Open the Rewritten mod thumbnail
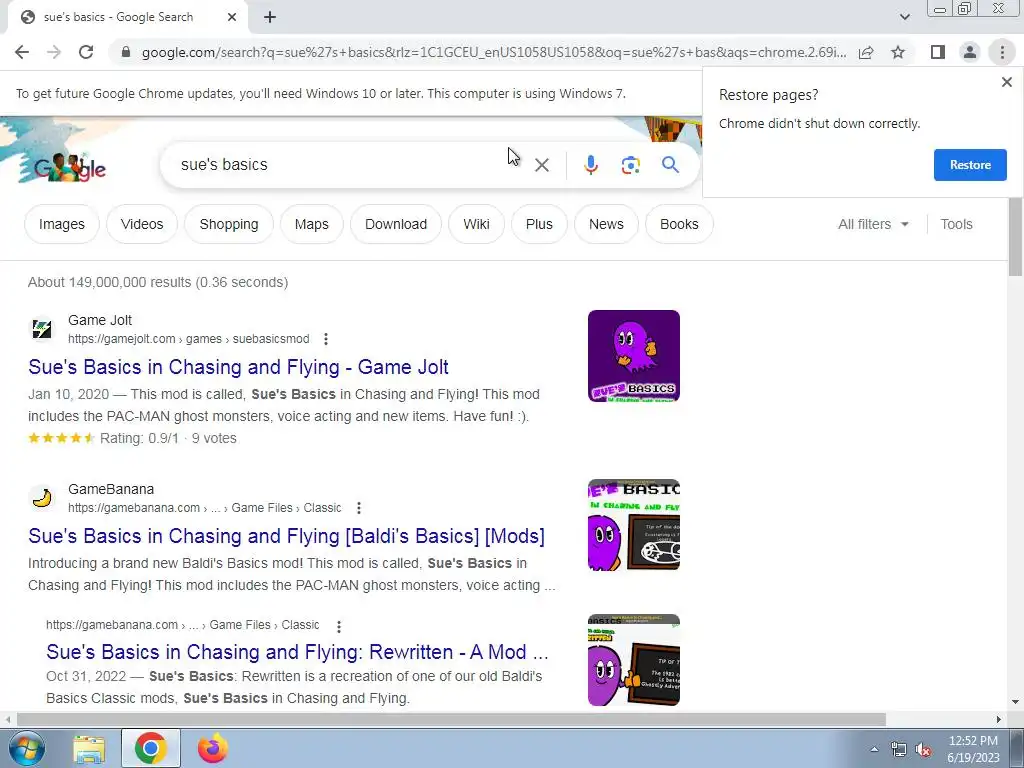This screenshot has width=1024, height=768. coord(633,660)
